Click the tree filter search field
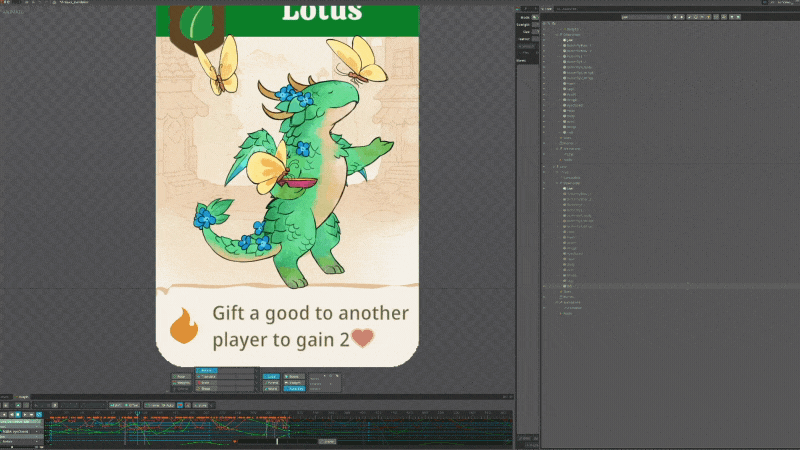This screenshot has height=450, width=800. pyautogui.click(x=645, y=17)
